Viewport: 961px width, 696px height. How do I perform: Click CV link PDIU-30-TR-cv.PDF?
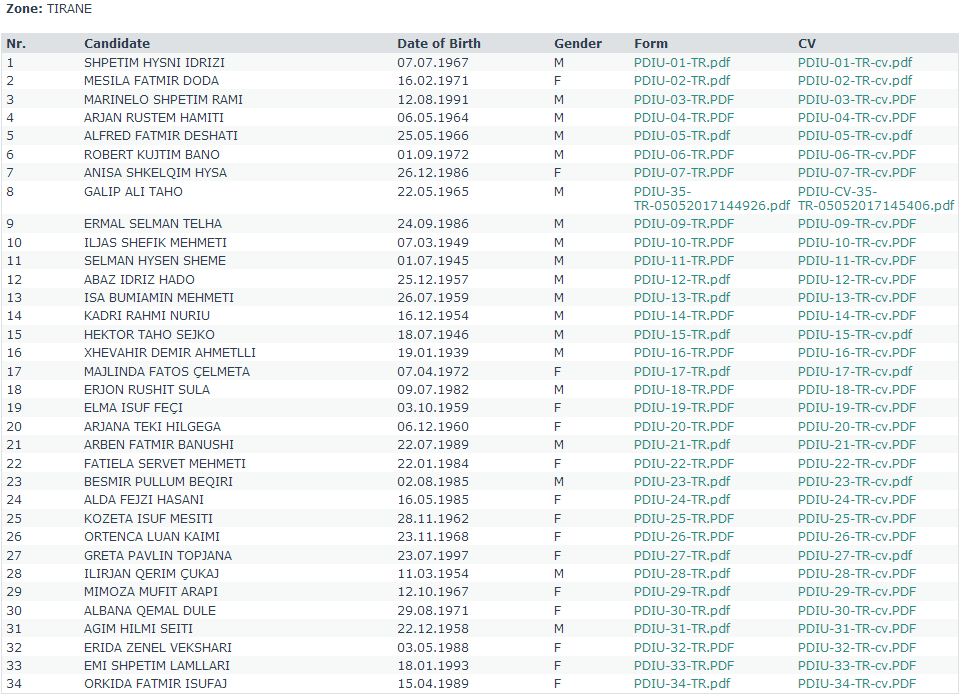pyautogui.click(x=856, y=611)
